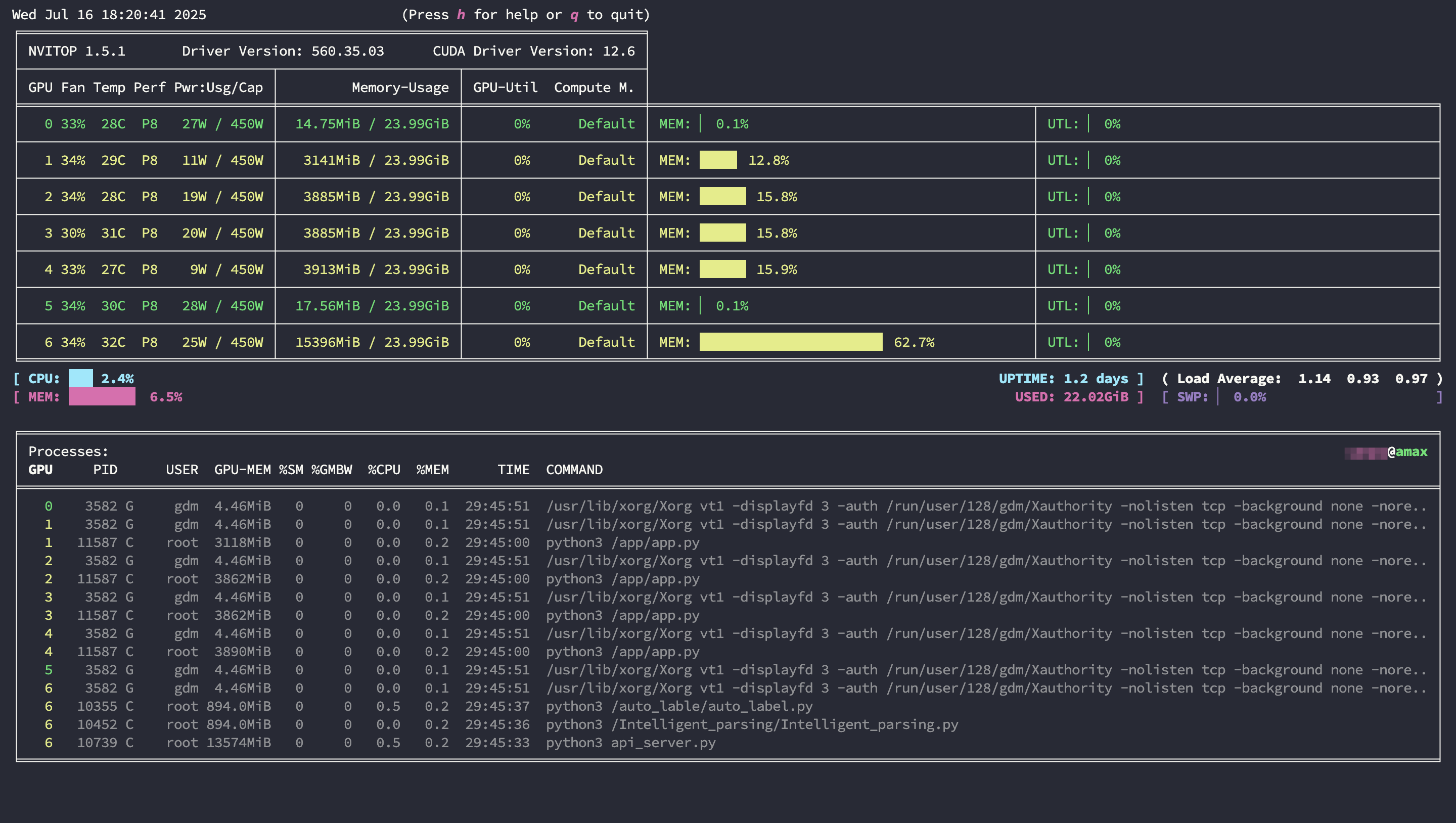This screenshot has height=823, width=1456.
Task: Click the host CPU usage bar
Action: tap(81, 378)
